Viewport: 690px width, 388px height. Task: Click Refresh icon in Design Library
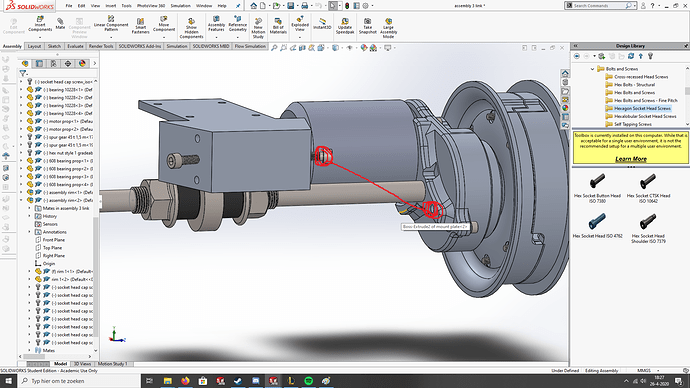coord(631,56)
